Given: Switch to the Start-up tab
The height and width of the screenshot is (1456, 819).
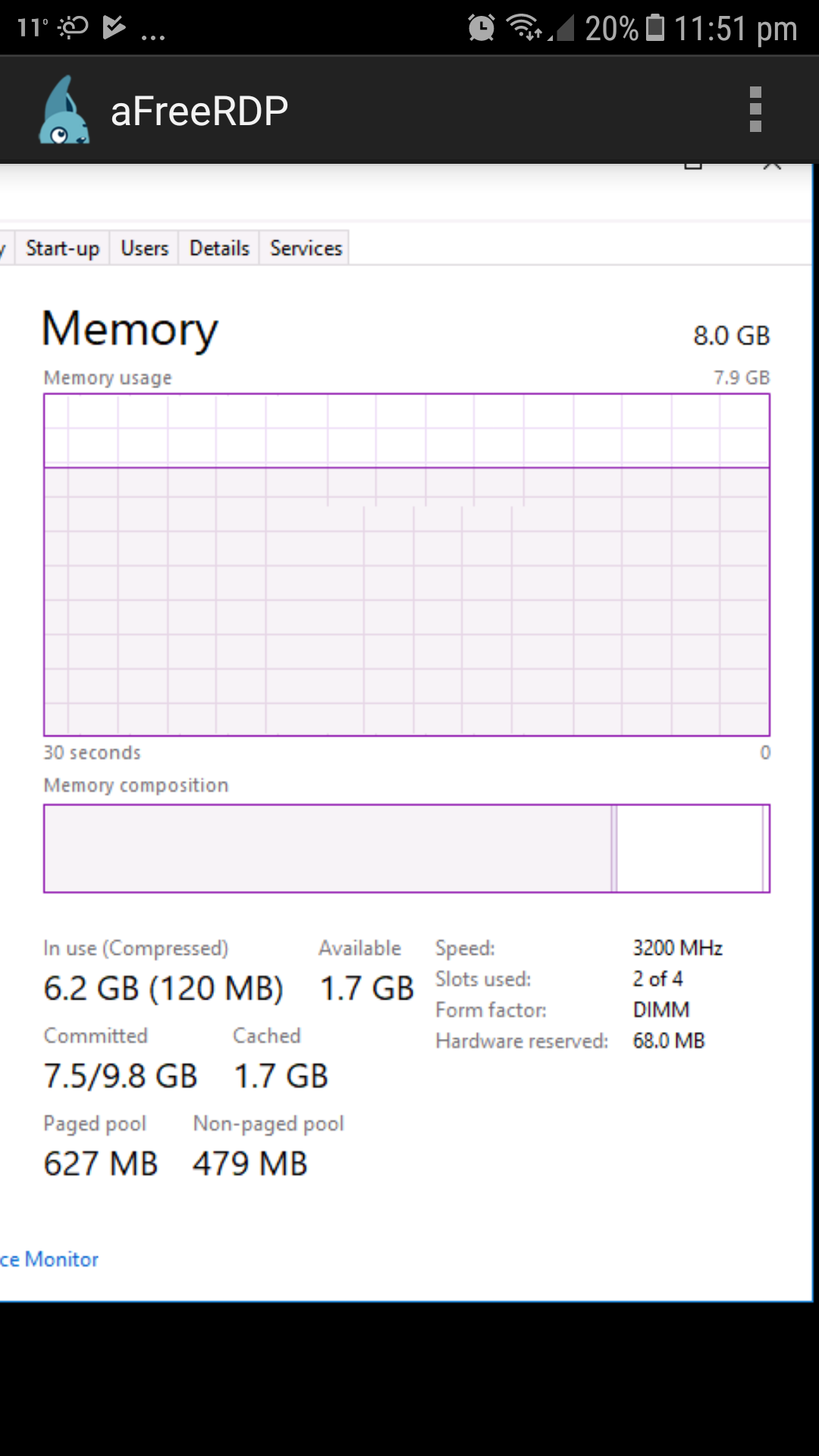Looking at the screenshot, I should [x=63, y=247].
